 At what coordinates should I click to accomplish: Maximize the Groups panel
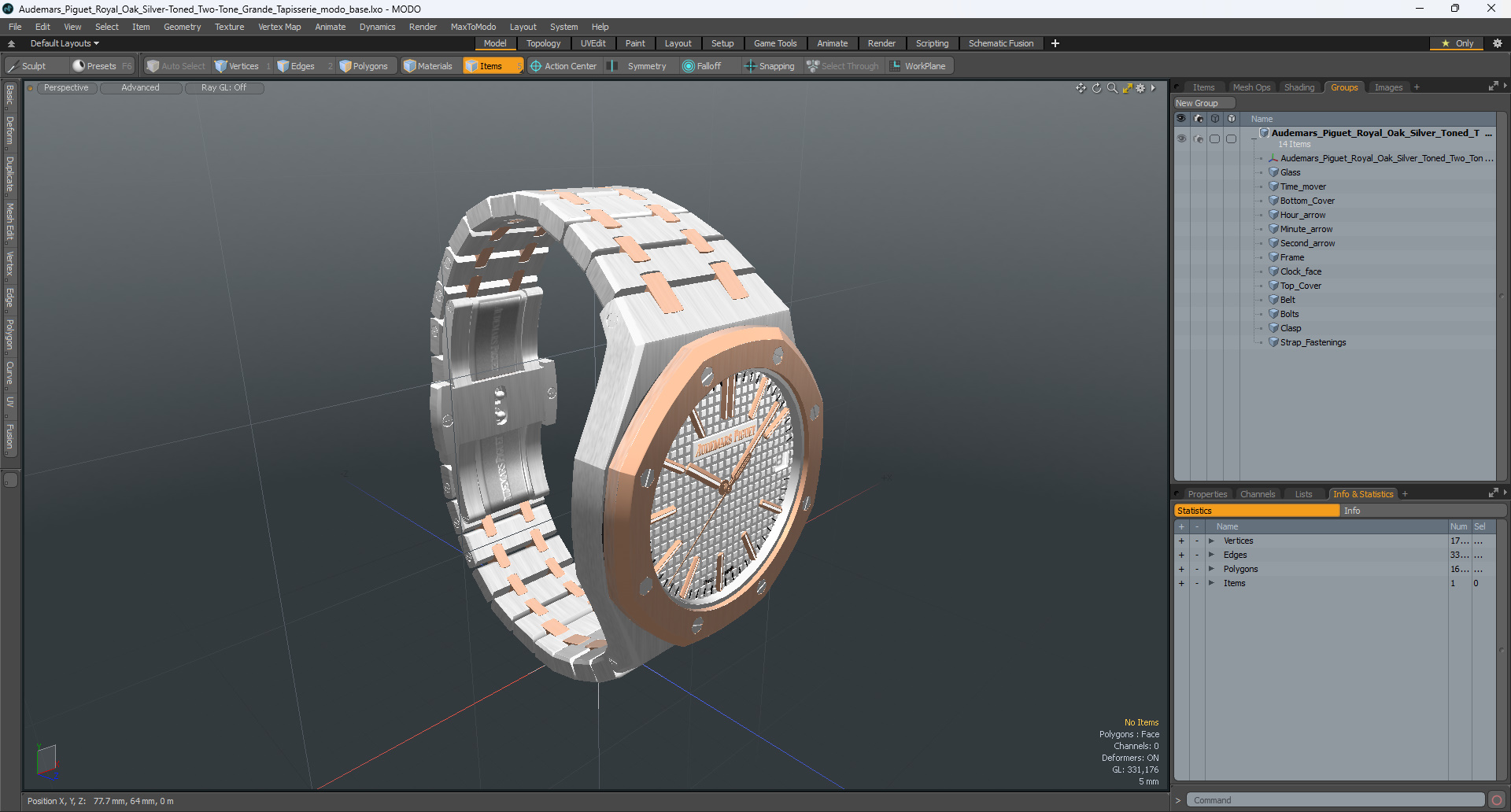(x=1493, y=87)
